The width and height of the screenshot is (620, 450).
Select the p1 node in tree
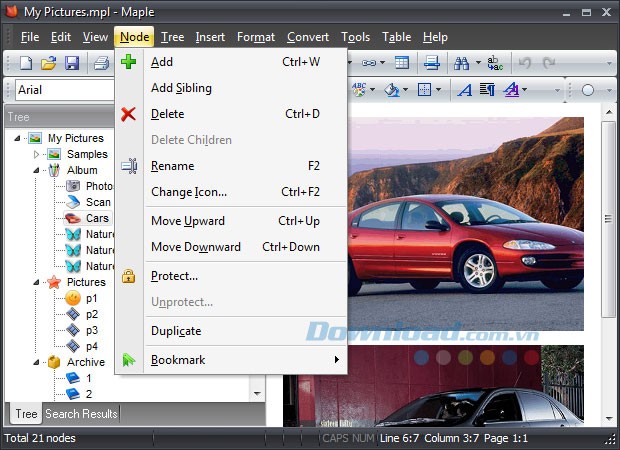tap(91, 298)
